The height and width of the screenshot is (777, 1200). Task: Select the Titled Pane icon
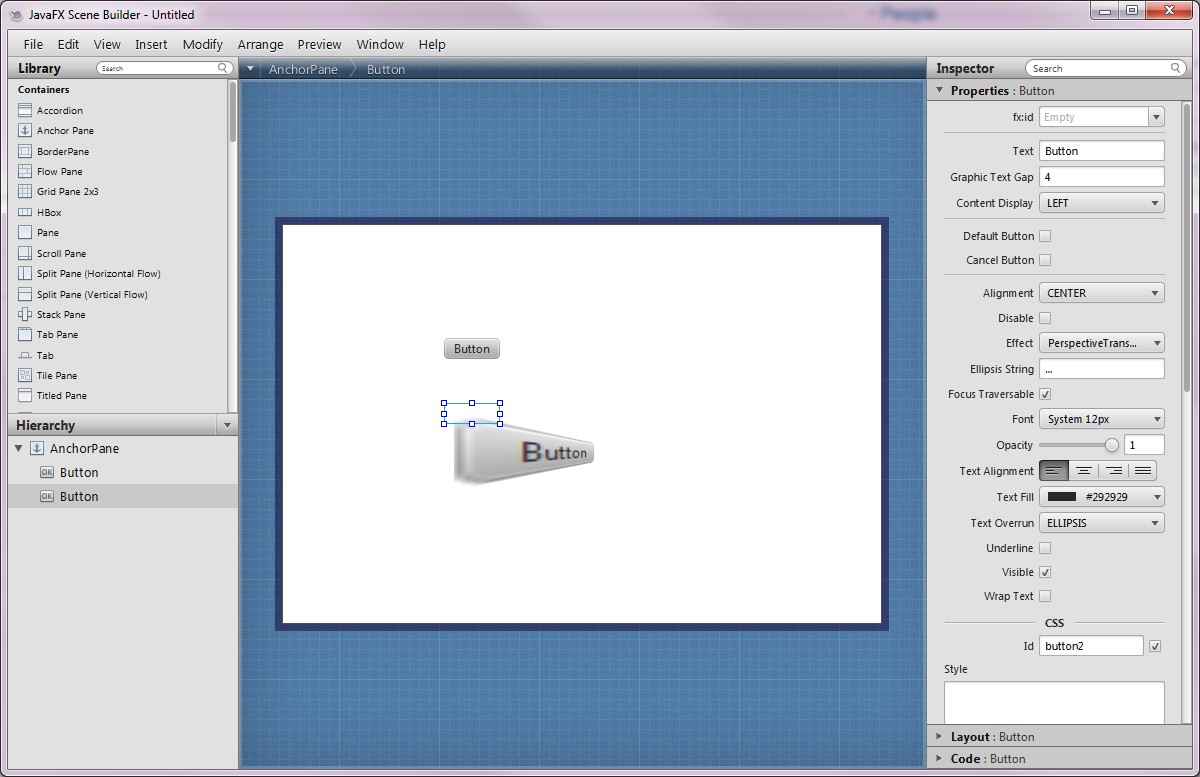tap(26, 395)
